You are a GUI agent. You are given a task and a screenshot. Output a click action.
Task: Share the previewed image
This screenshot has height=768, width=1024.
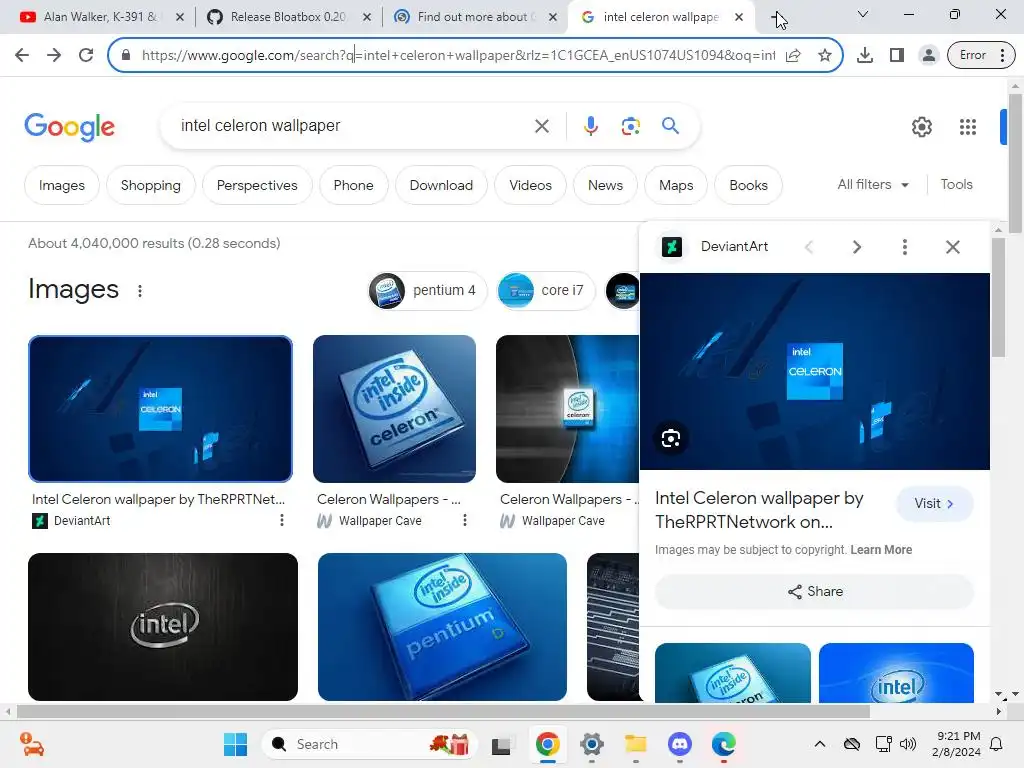coord(814,592)
